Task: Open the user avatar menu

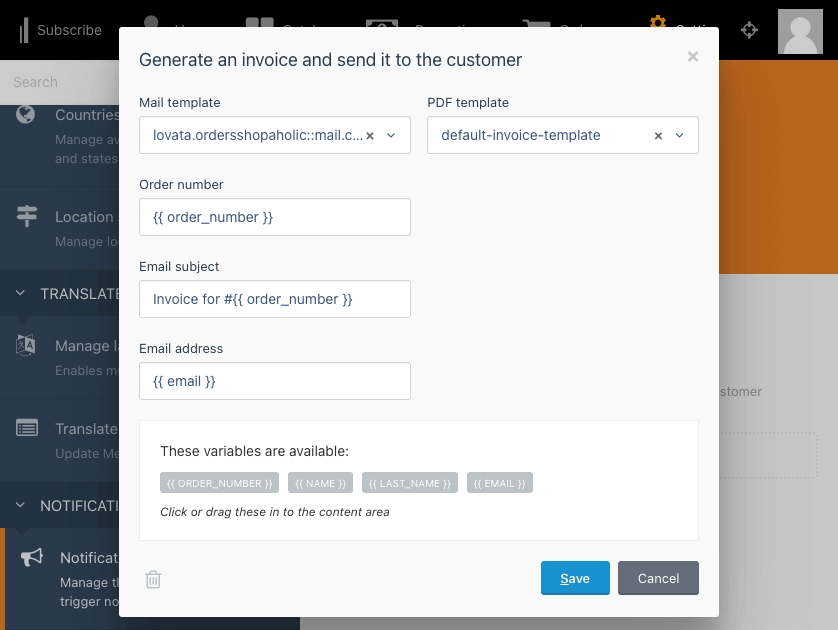Action: [x=800, y=32]
